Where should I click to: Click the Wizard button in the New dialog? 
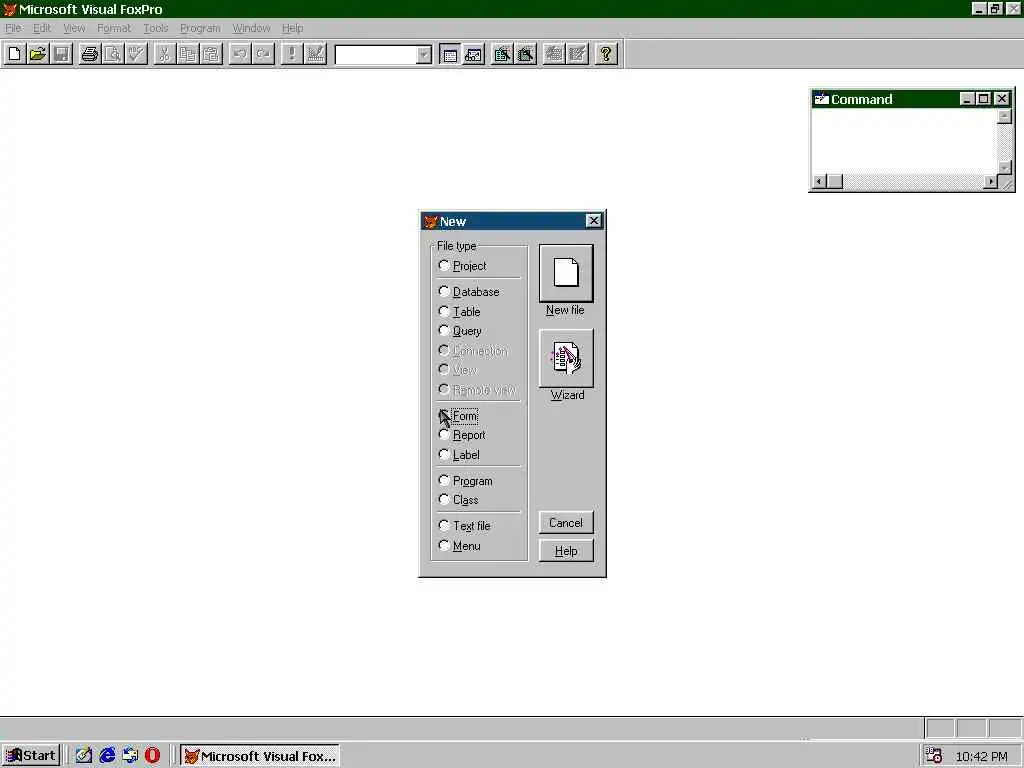[x=566, y=359]
